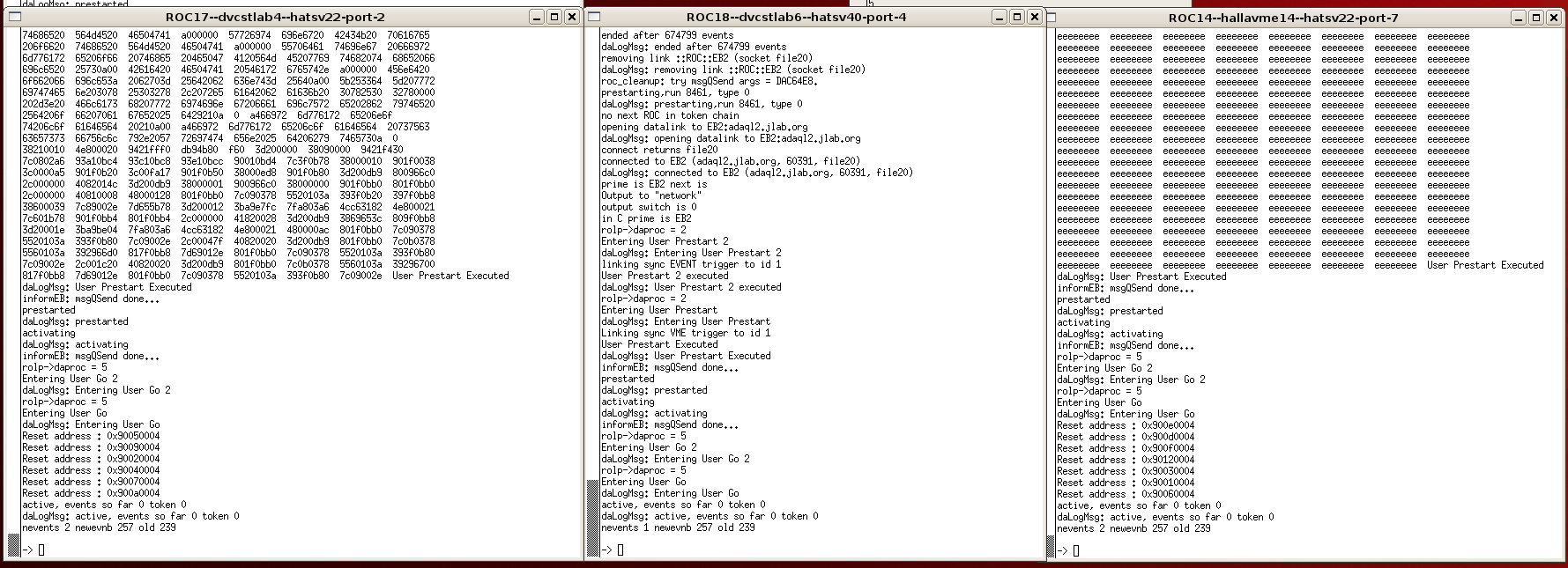Click 'output switch is 0' line
Image resolution: width=1568 pixels, height=568 pixels.
(649, 207)
